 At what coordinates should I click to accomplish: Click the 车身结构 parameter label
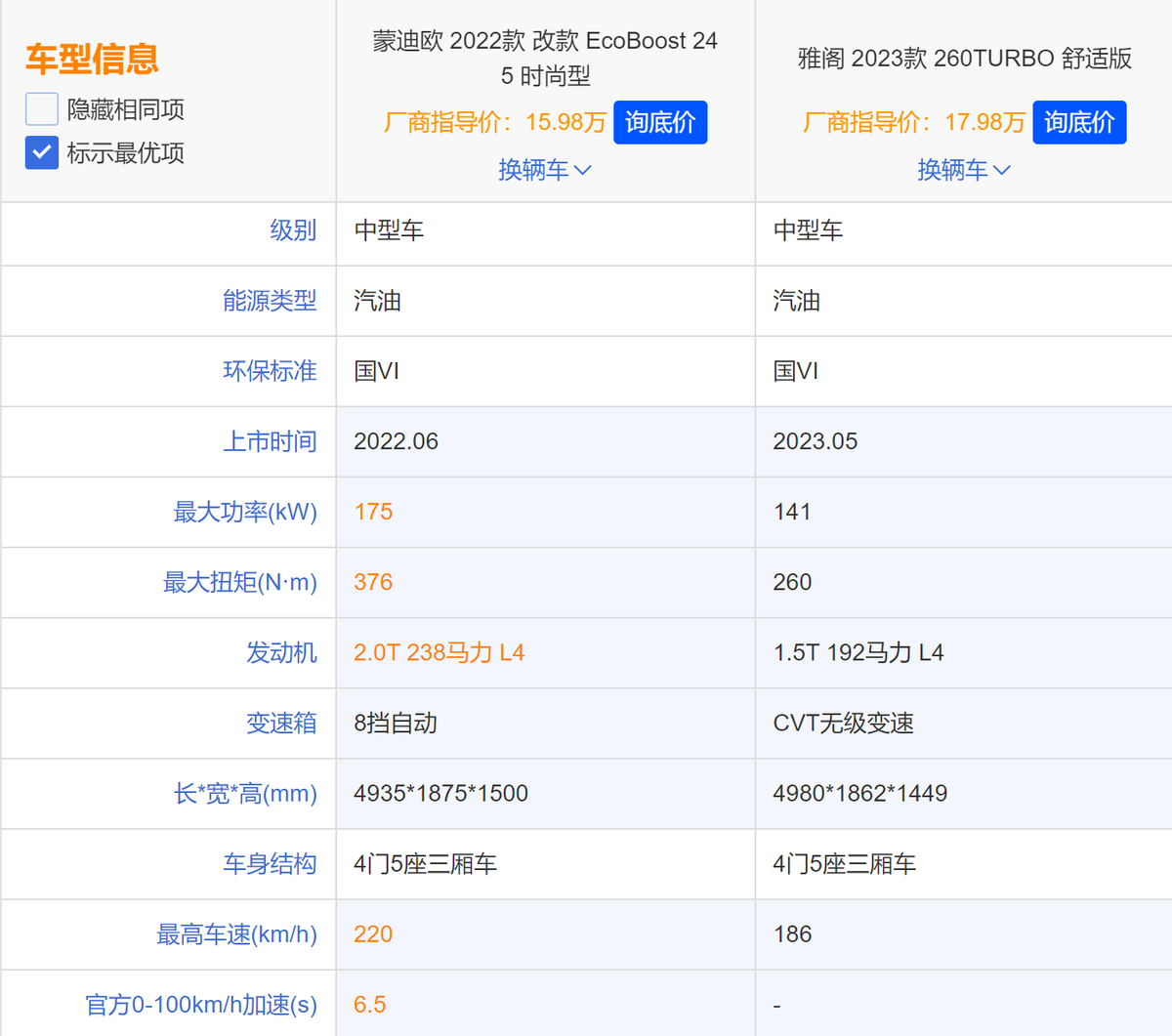point(270,863)
